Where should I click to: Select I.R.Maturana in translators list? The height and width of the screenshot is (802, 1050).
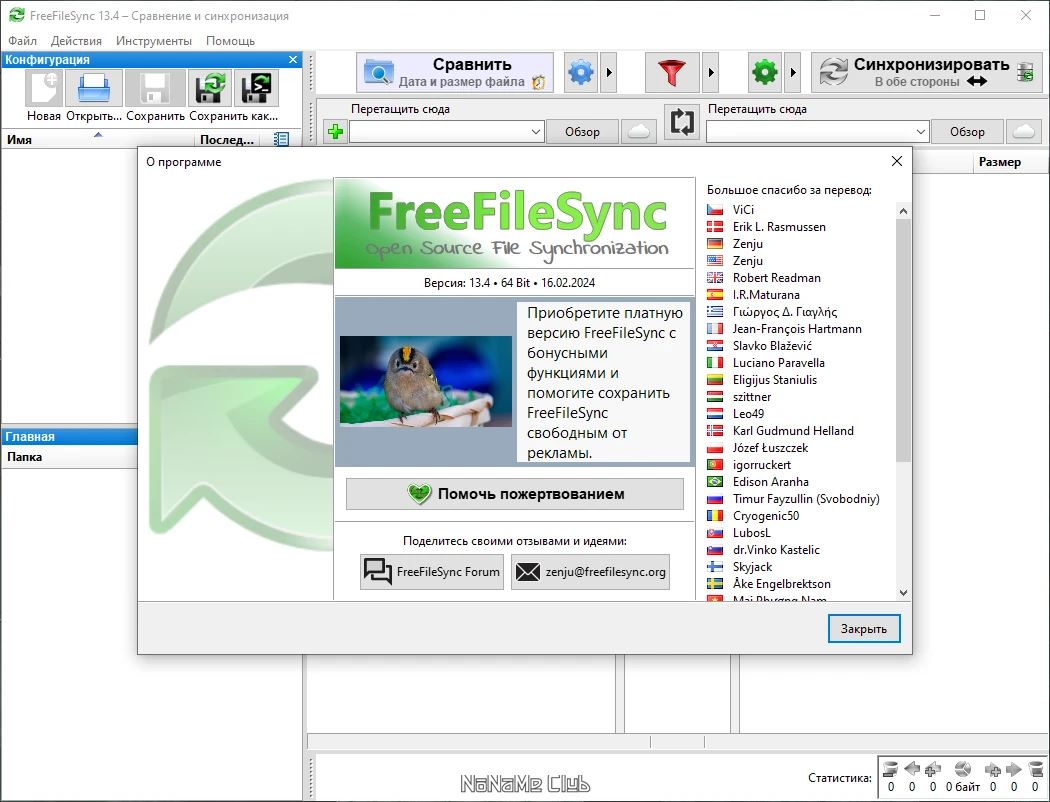point(766,295)
